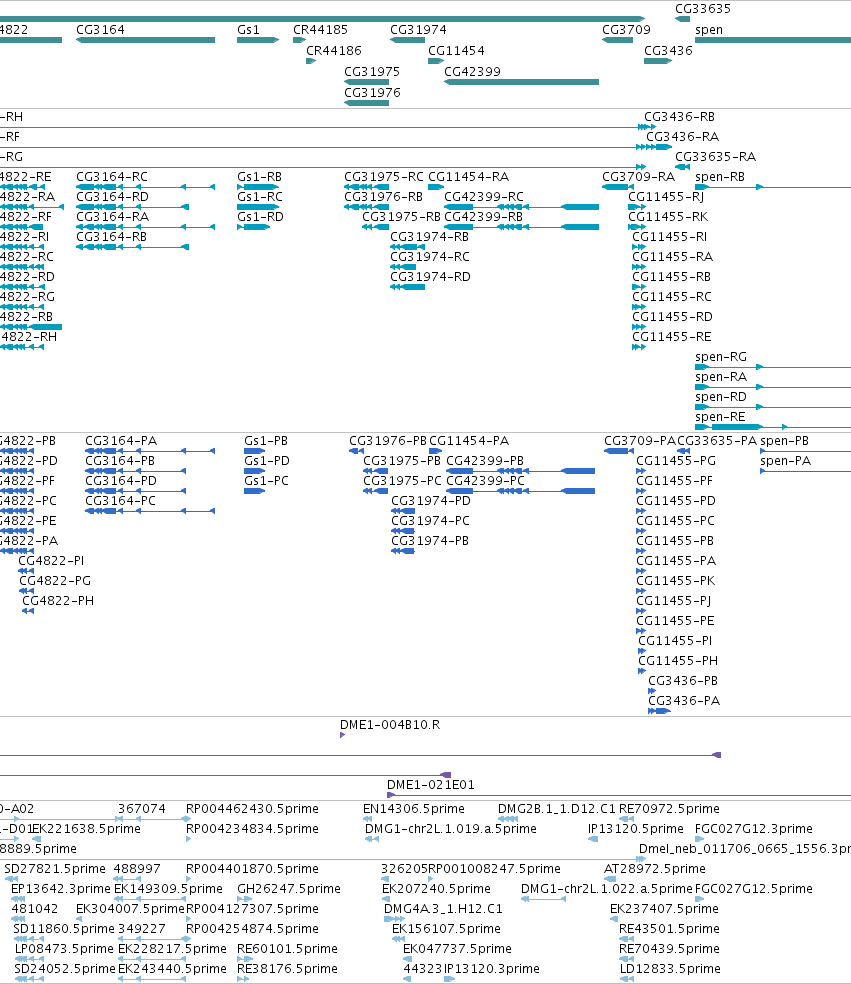Click the CG31974 gene label
Screen dimensions: 851x984
coord(418,29)
